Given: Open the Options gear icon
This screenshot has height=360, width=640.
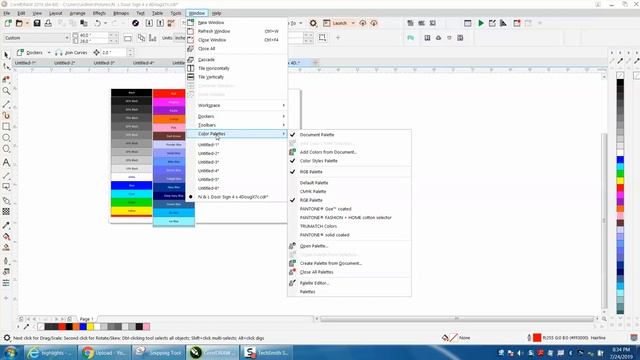Looking at the screenshot, I should pyautogui.click(x=313, y=23).
